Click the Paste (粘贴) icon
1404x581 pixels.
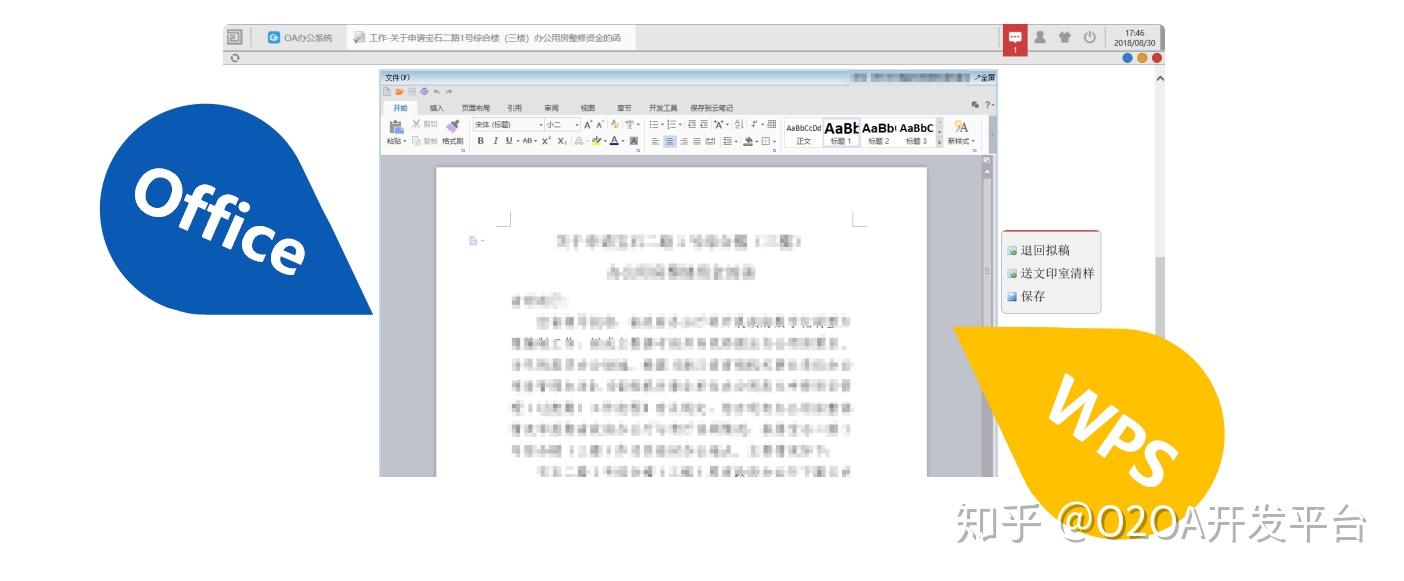point(396,127)
